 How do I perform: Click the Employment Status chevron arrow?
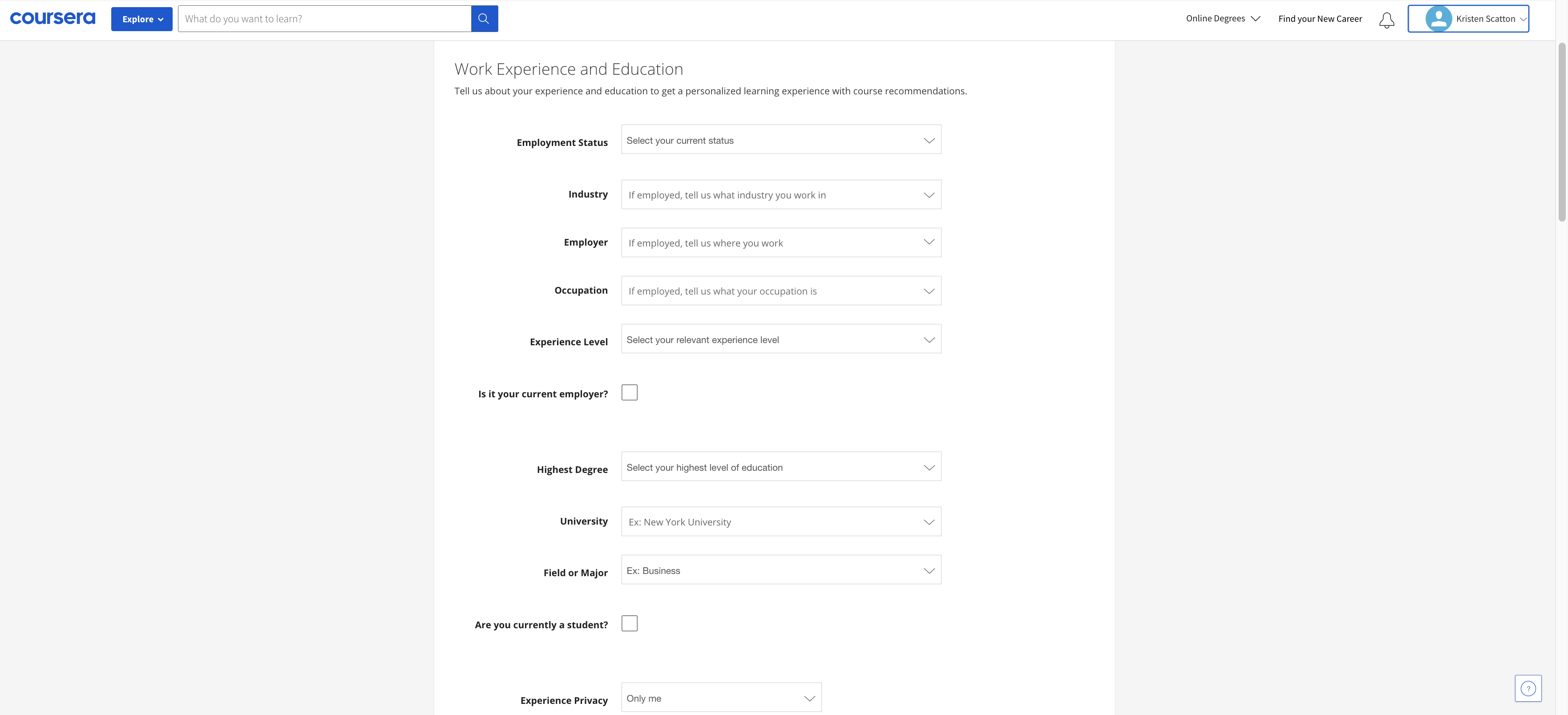coord(928,141)
